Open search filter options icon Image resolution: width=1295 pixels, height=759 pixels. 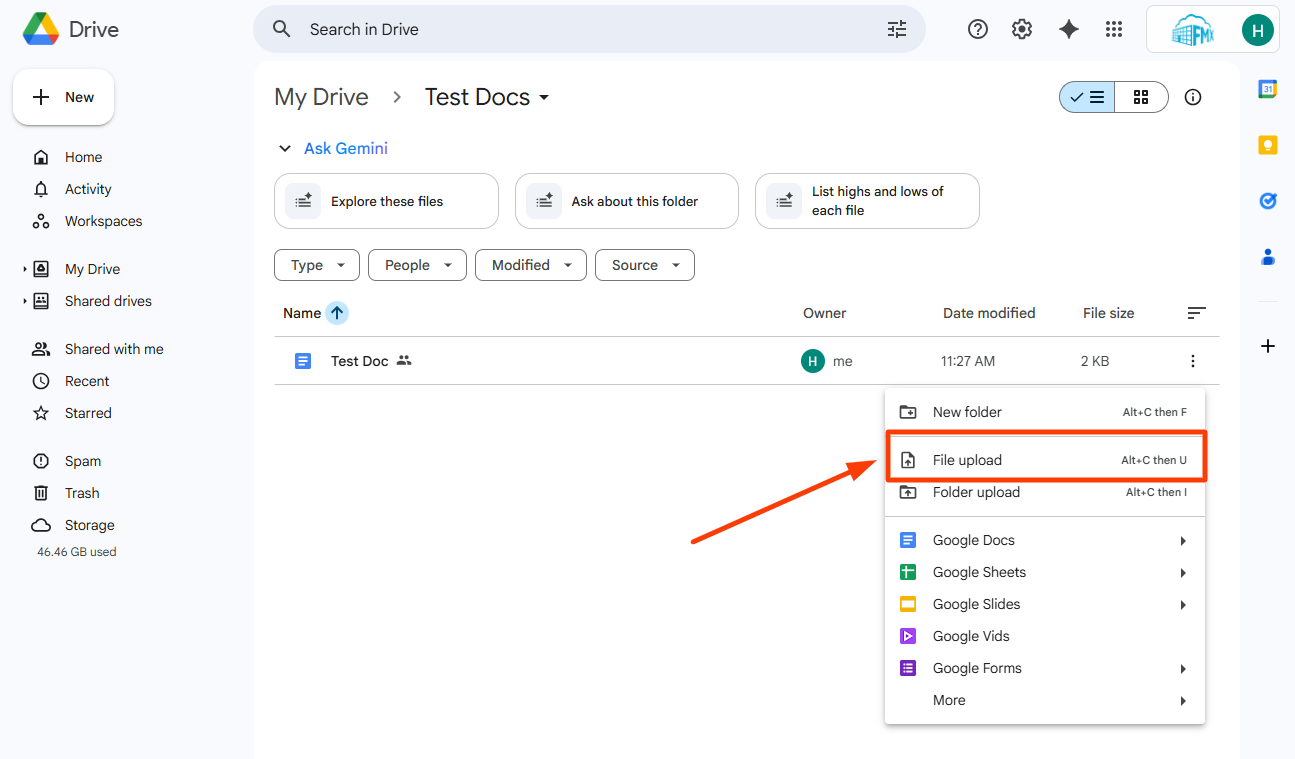[x=897, y=30]
